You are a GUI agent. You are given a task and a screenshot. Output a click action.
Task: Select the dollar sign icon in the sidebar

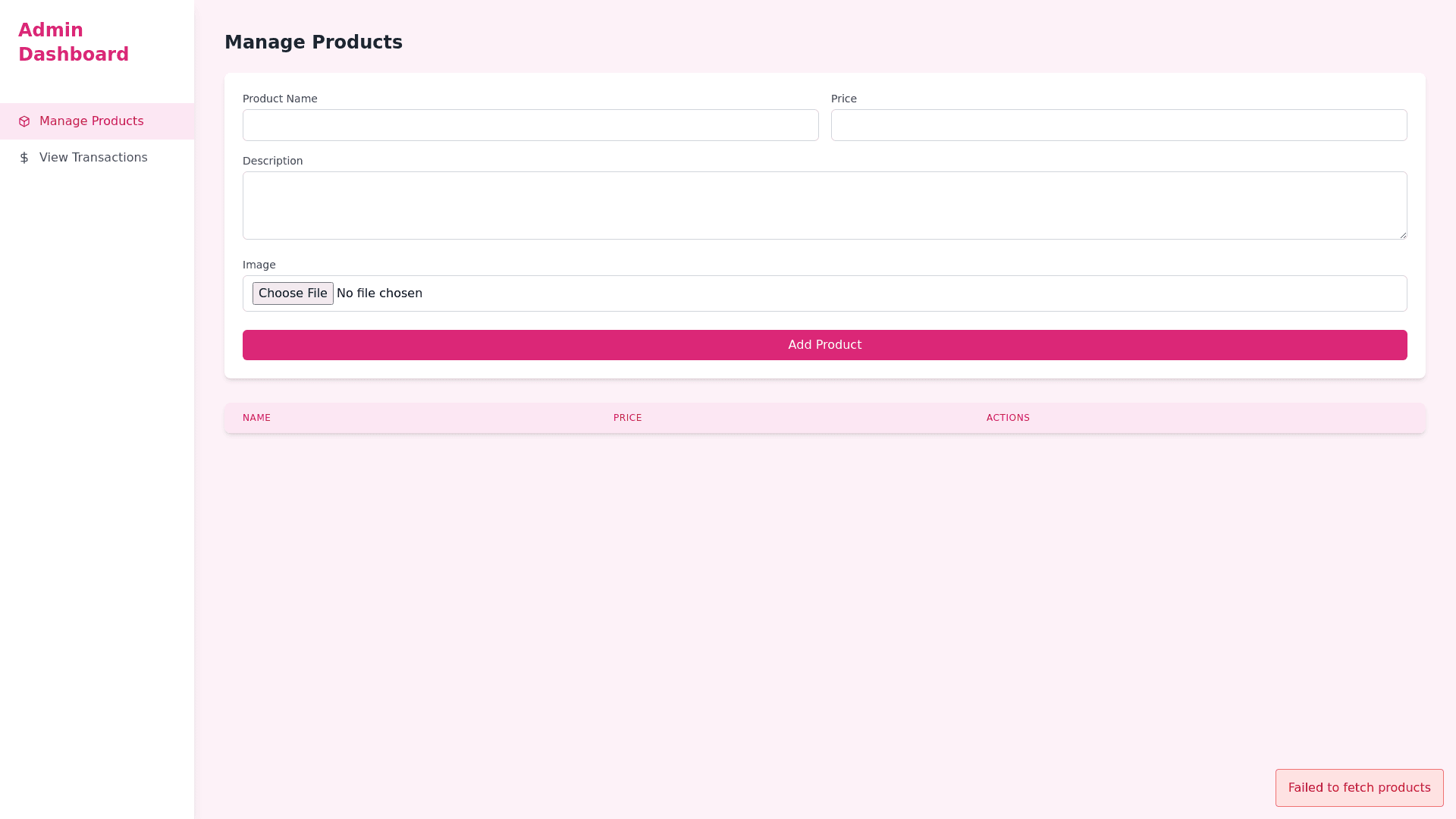25,158
